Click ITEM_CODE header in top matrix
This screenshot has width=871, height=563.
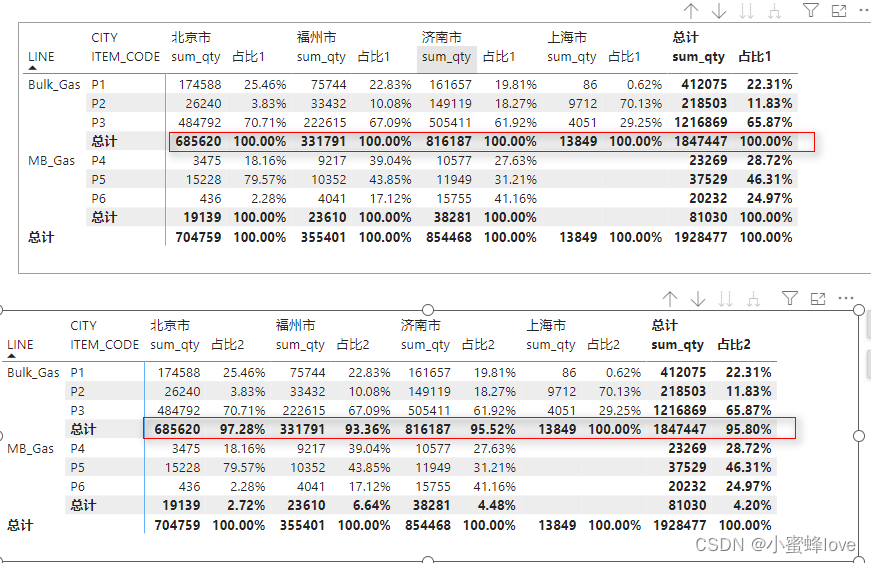point(126,57)
